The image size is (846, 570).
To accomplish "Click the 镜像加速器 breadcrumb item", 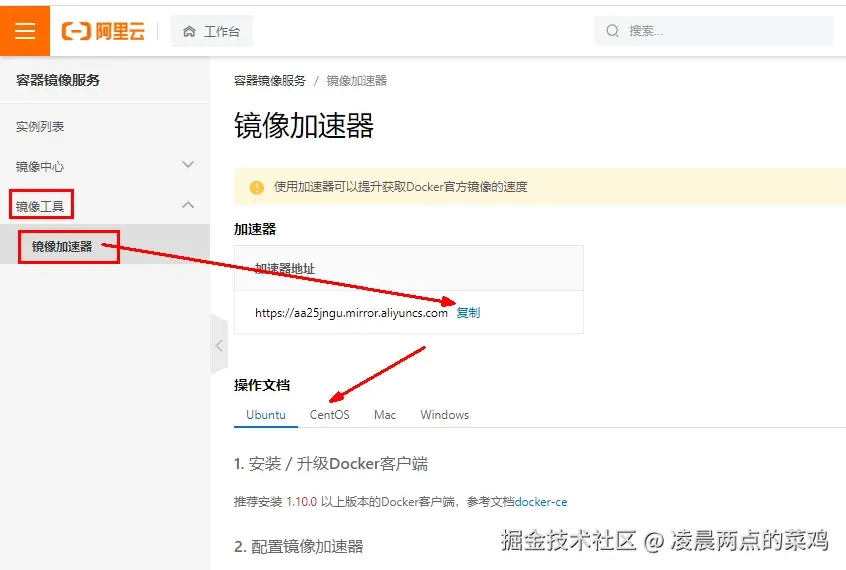I will [x=357, y=81].
